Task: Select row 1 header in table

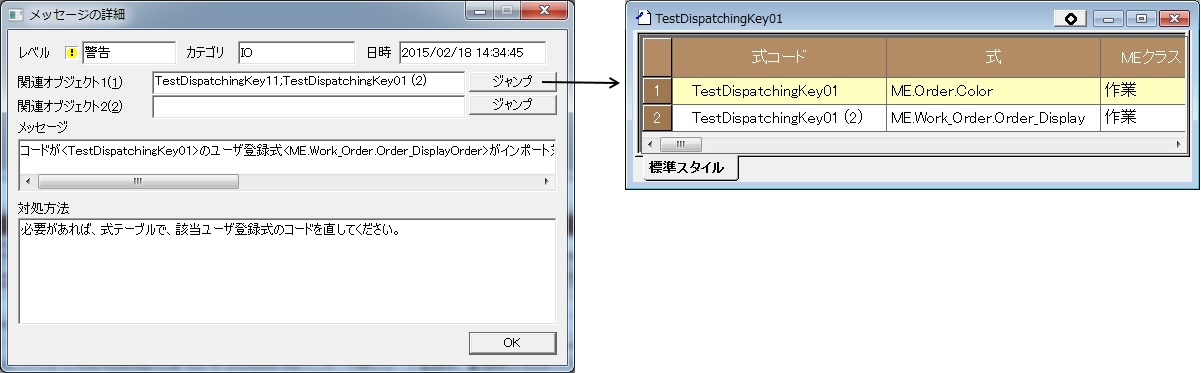Action: 657,91
